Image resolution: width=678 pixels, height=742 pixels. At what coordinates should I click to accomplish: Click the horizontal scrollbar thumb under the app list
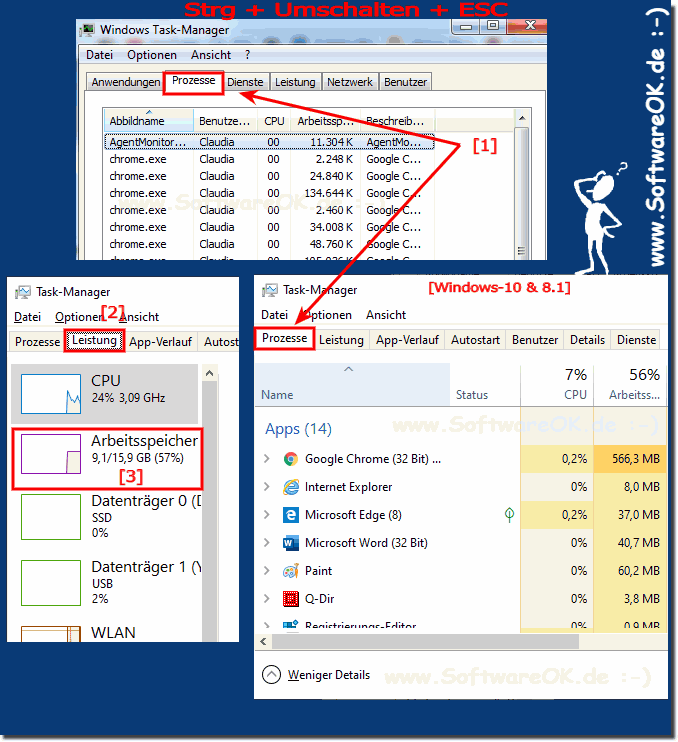click(x=425, y=642)
